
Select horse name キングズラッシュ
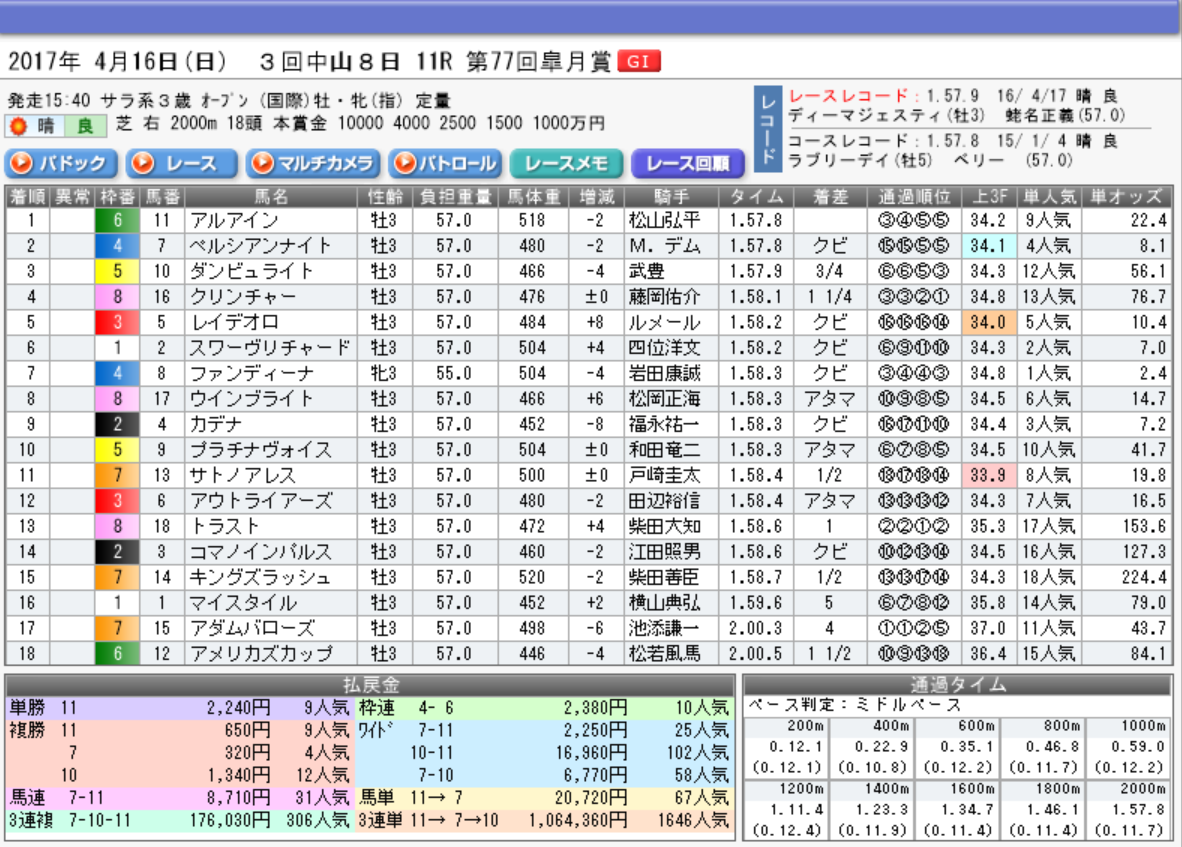260,577
